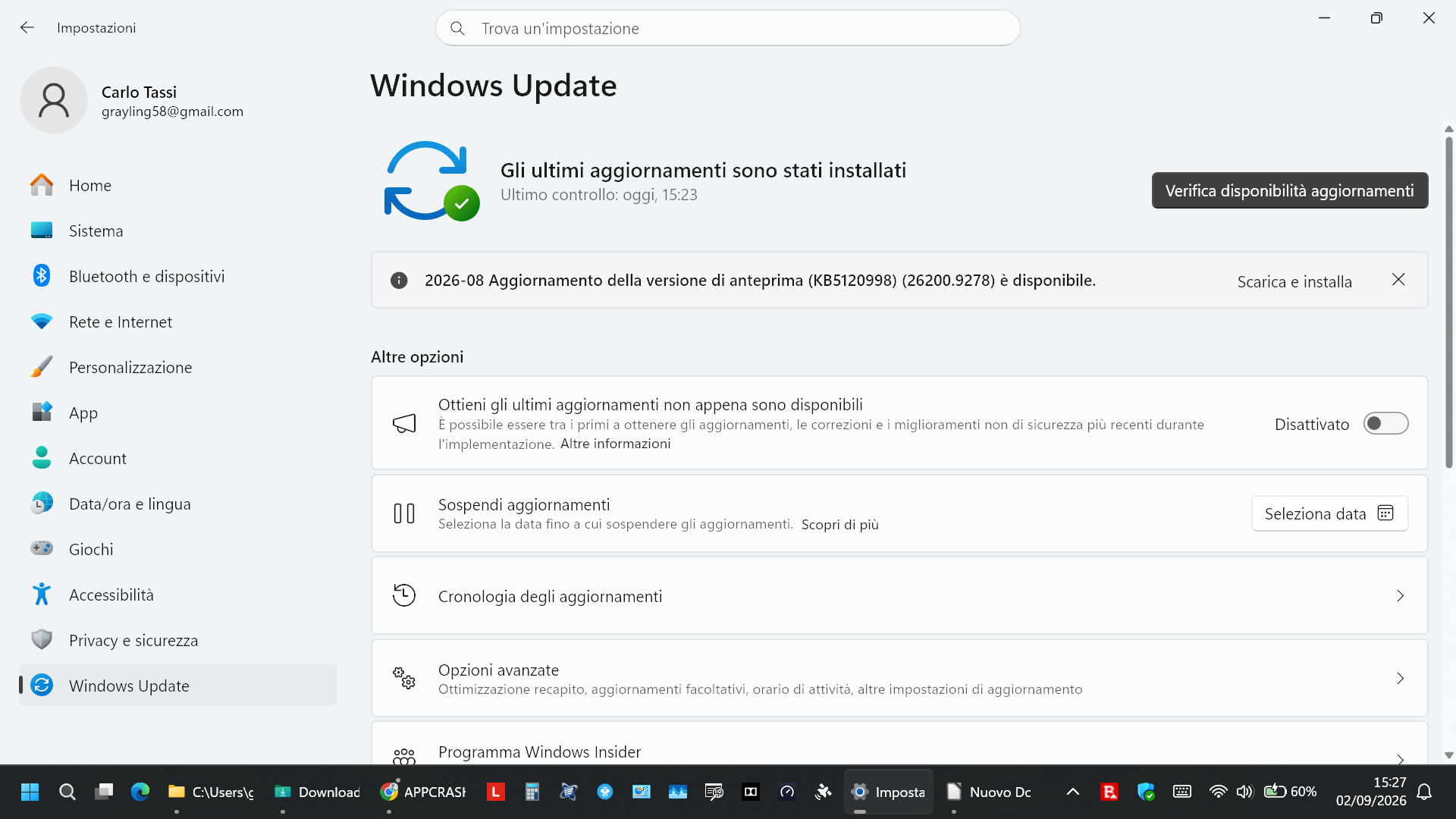Open the Windows Start menu
This screenshot has width=1456, height=819.
pos(30,792)
